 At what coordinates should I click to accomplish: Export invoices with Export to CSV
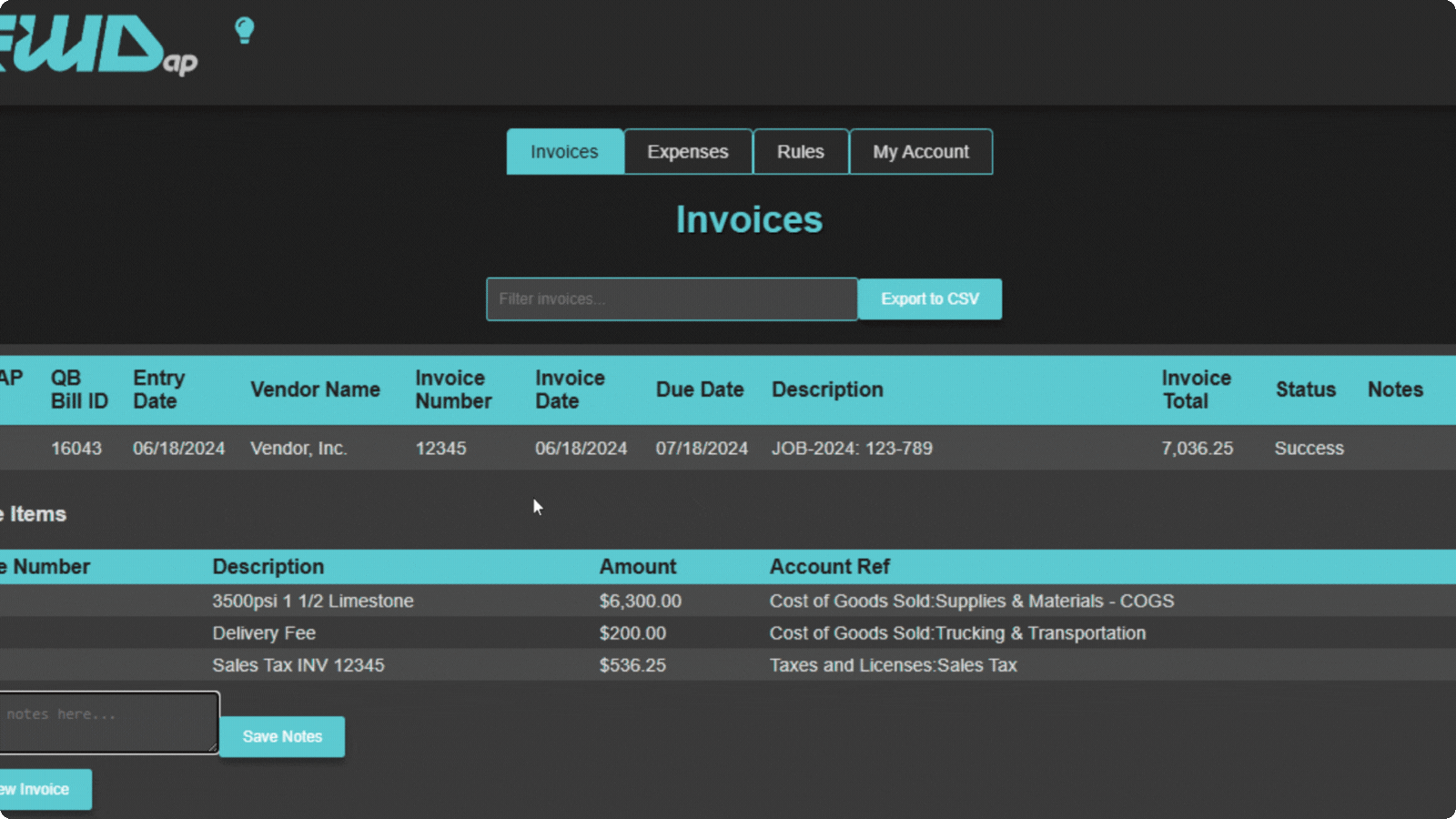(930, 299)
